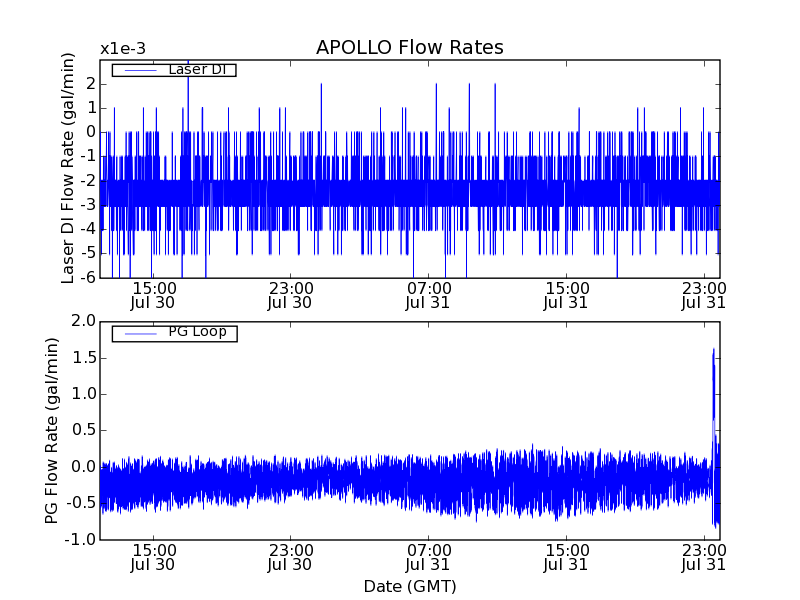Click "23:00 Jul 30" tick under PG Loop plot
Viewport: 800px width, 600px height.
pyautogui.click(x=290, y=558)
